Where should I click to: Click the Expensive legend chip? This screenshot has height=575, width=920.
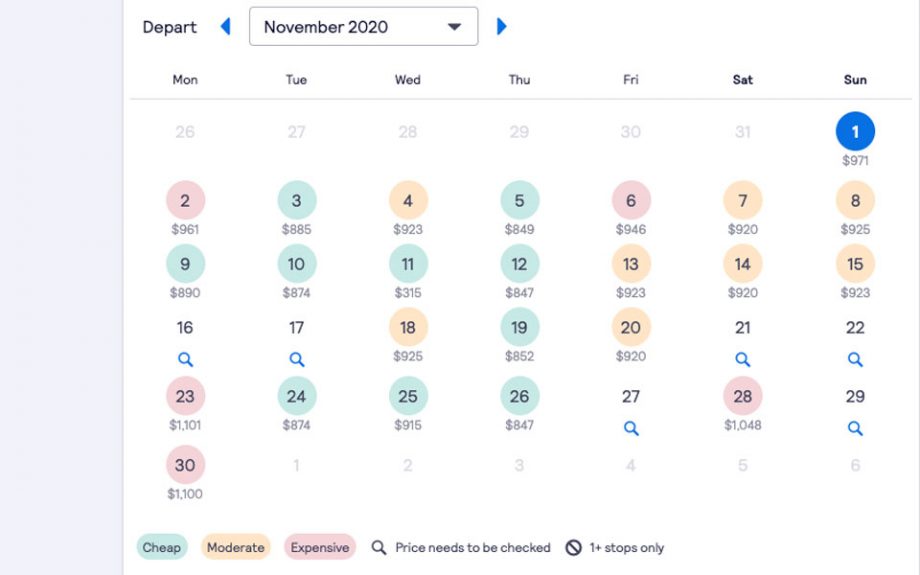(320, 547)
